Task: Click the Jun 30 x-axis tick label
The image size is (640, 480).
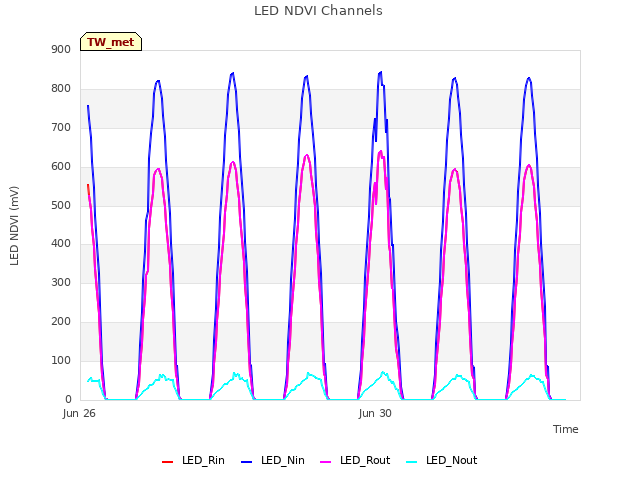Action: click(x=375, y=413)
